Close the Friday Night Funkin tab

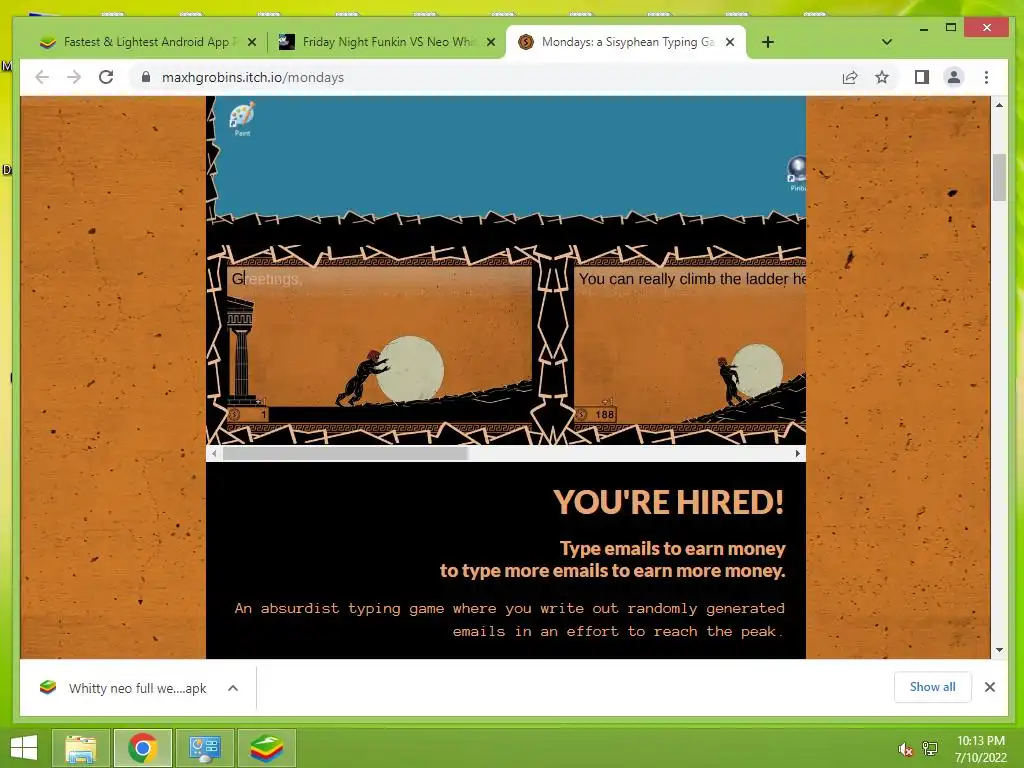click(x=491, y=42)
